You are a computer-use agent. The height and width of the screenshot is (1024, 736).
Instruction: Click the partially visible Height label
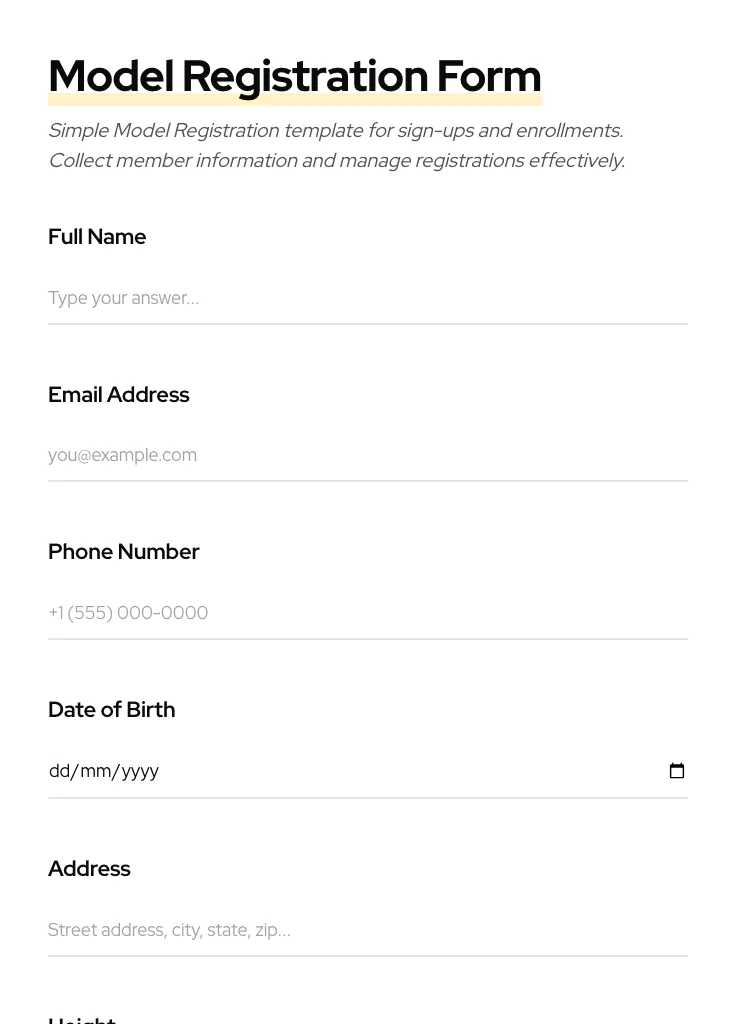pos(82,1019)
